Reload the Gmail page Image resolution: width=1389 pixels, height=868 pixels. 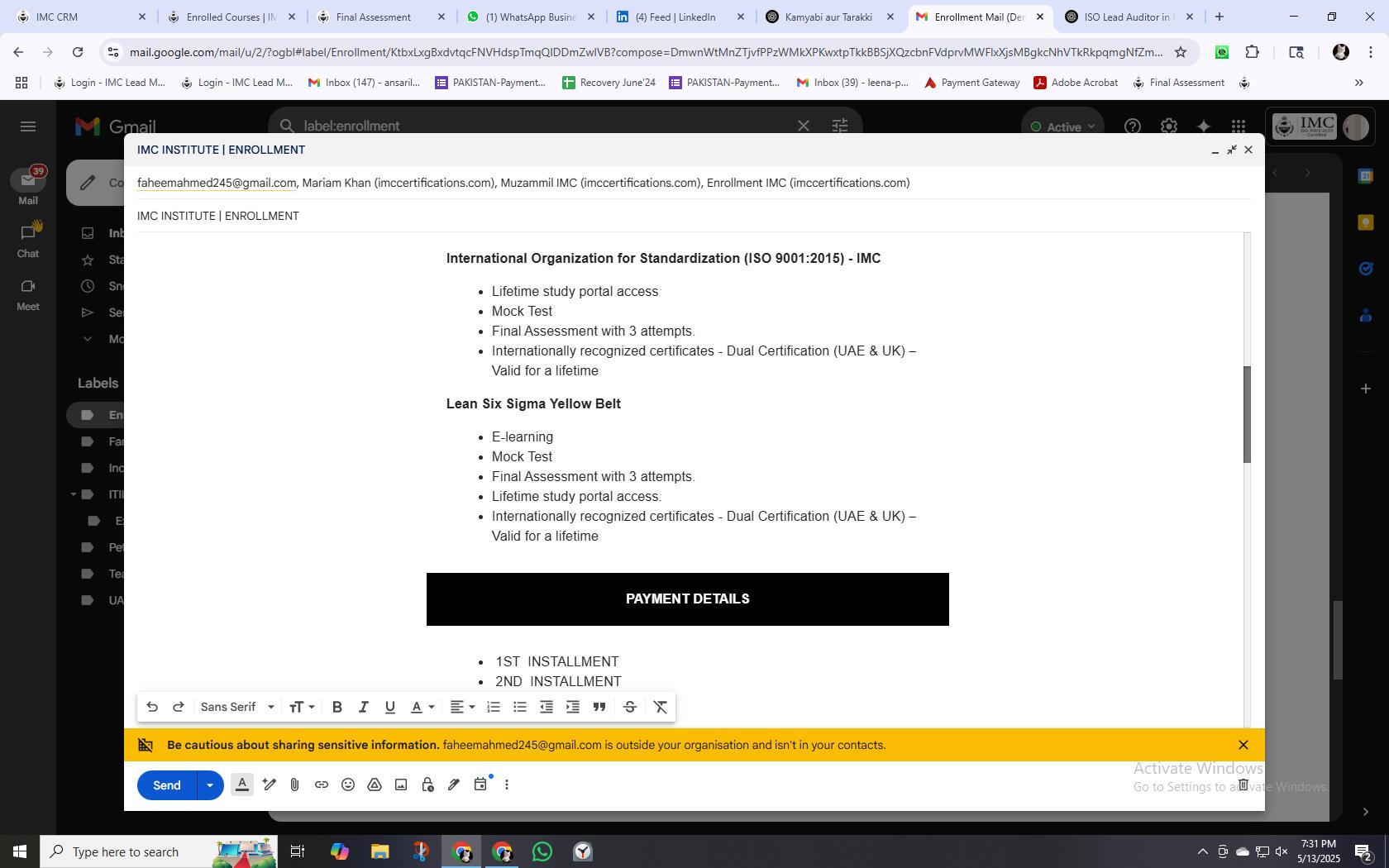tap(78, 52)
